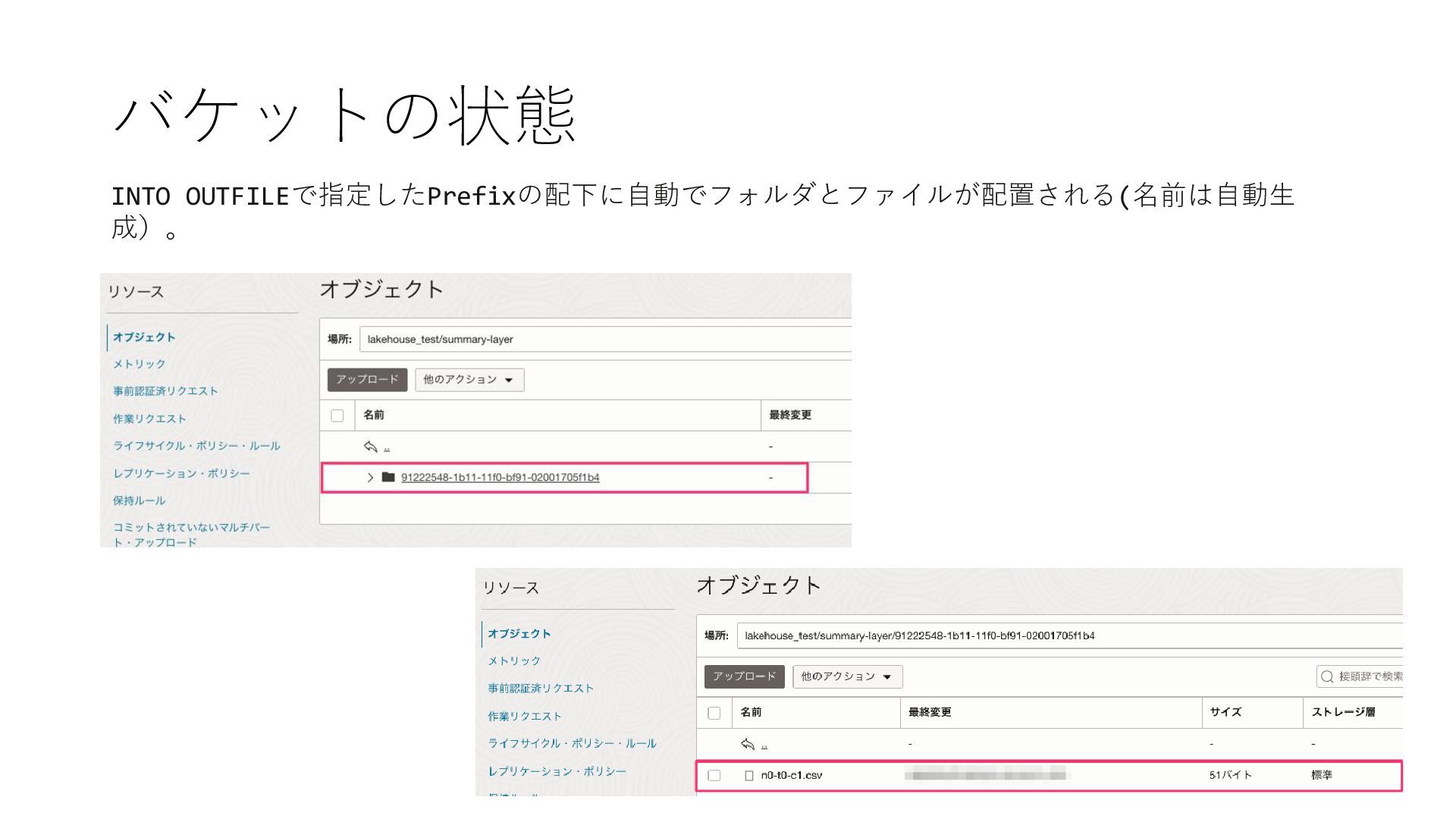Open the 91222548-1b11-11f0-bf91 folder link
The height and width of the screenshot is (819, 1456).
point(500,478)
